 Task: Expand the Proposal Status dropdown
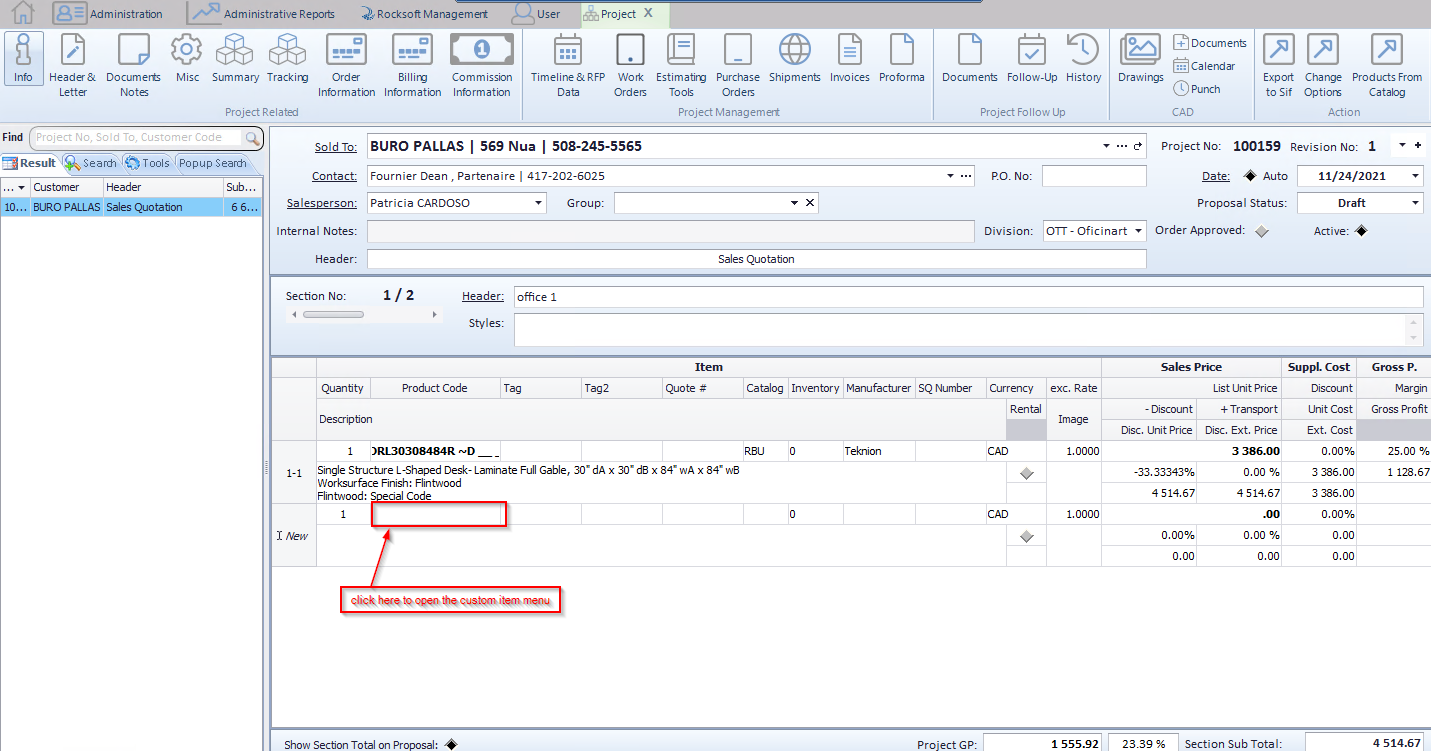(x=1415, y=203)
